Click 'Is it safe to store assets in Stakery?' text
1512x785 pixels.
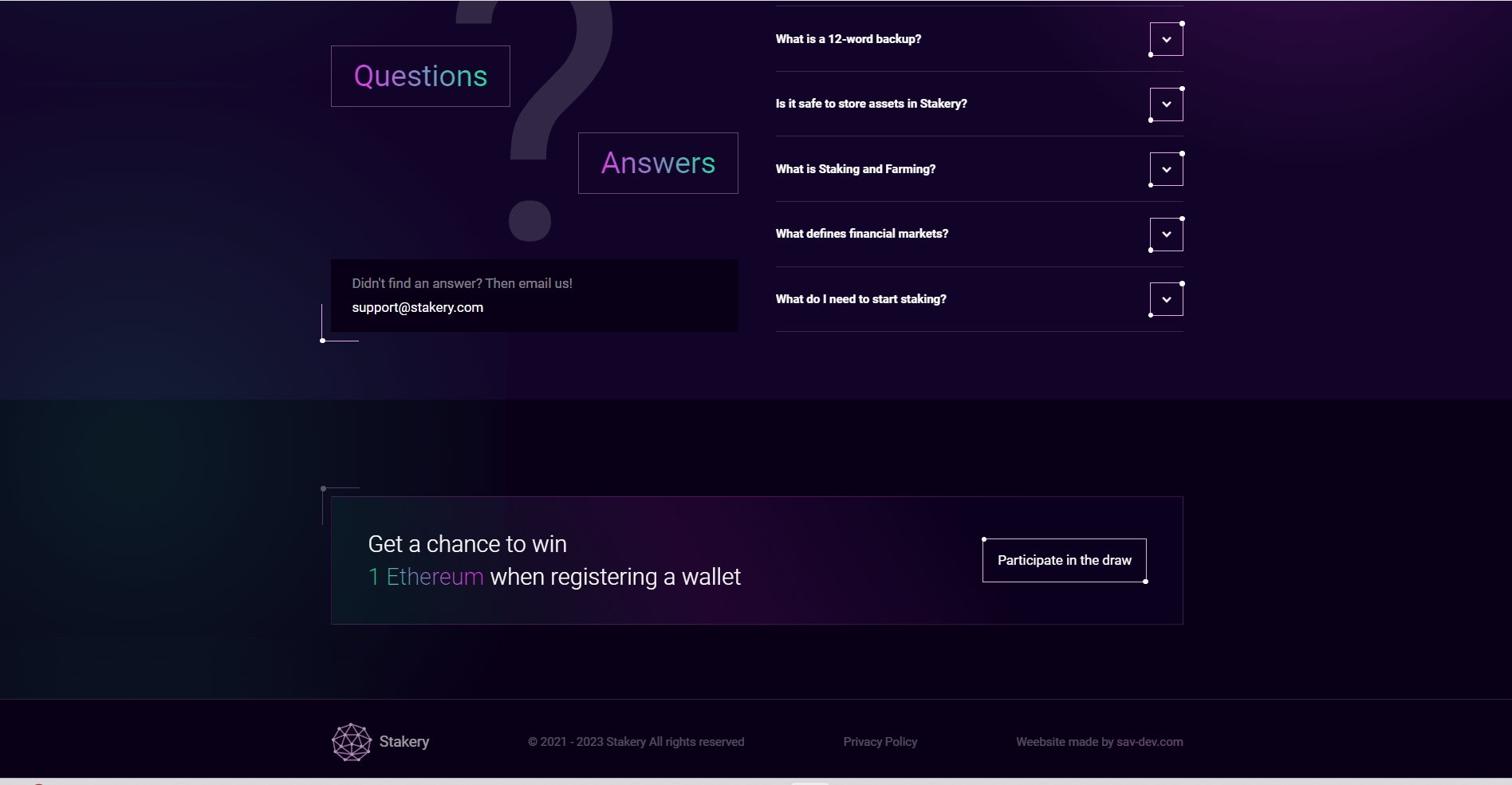click(871, 104)
